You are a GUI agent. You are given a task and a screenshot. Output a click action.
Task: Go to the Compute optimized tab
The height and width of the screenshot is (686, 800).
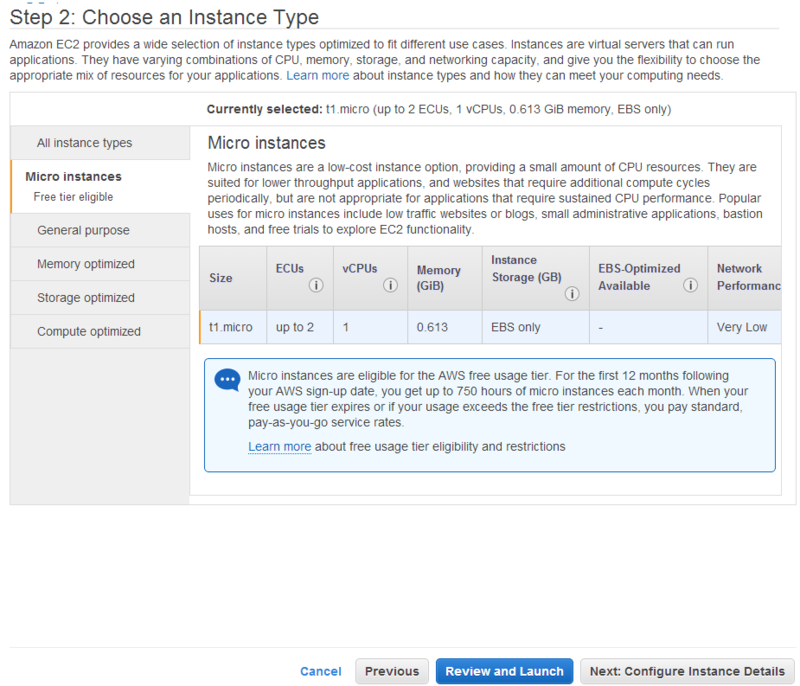(89, 331)
